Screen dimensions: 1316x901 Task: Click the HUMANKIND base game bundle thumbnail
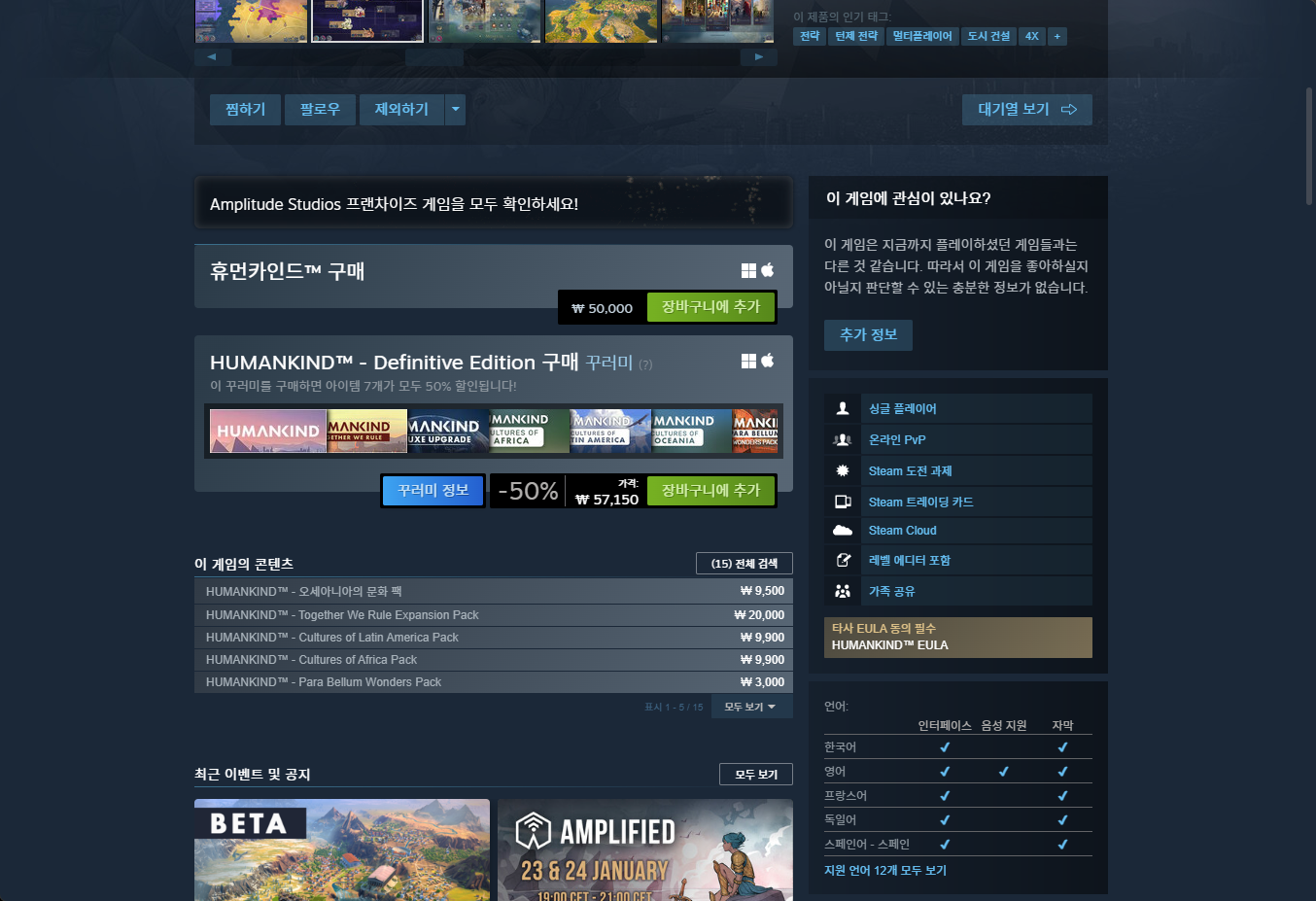(x=268, y=432)
